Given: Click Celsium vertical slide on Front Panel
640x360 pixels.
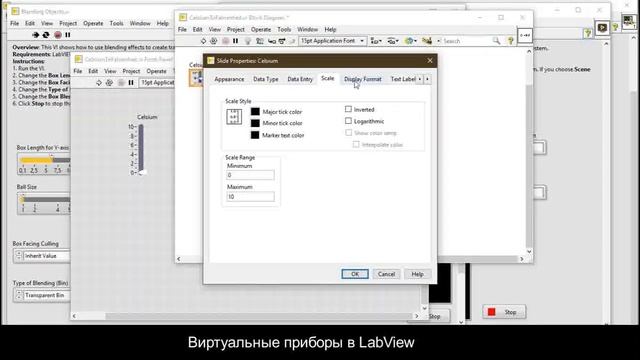Looking at the screenshot, I should click(x=141, y=149).
